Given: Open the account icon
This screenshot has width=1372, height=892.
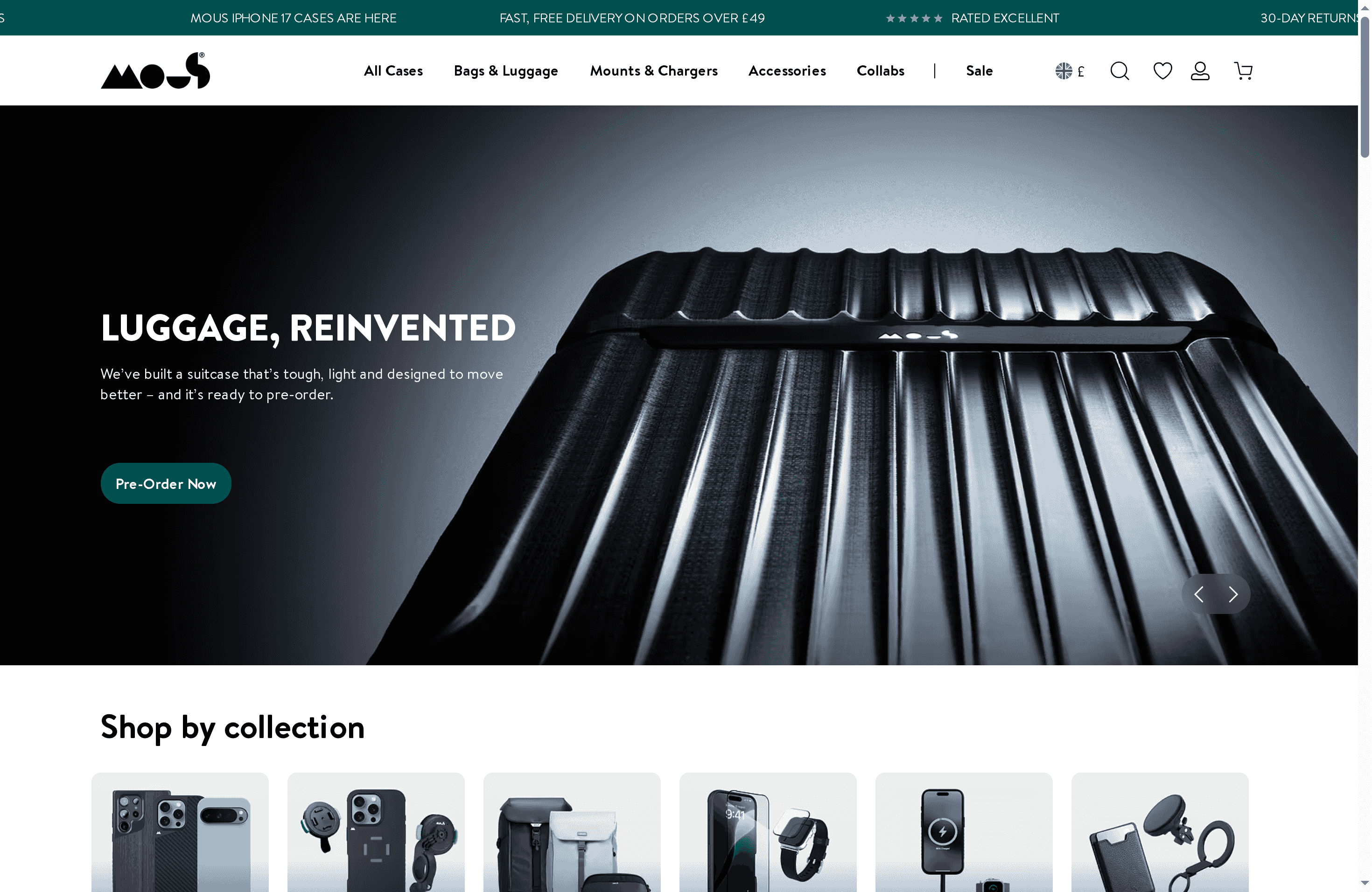Looking at the screenshot, I should (x=1200, y=70).
